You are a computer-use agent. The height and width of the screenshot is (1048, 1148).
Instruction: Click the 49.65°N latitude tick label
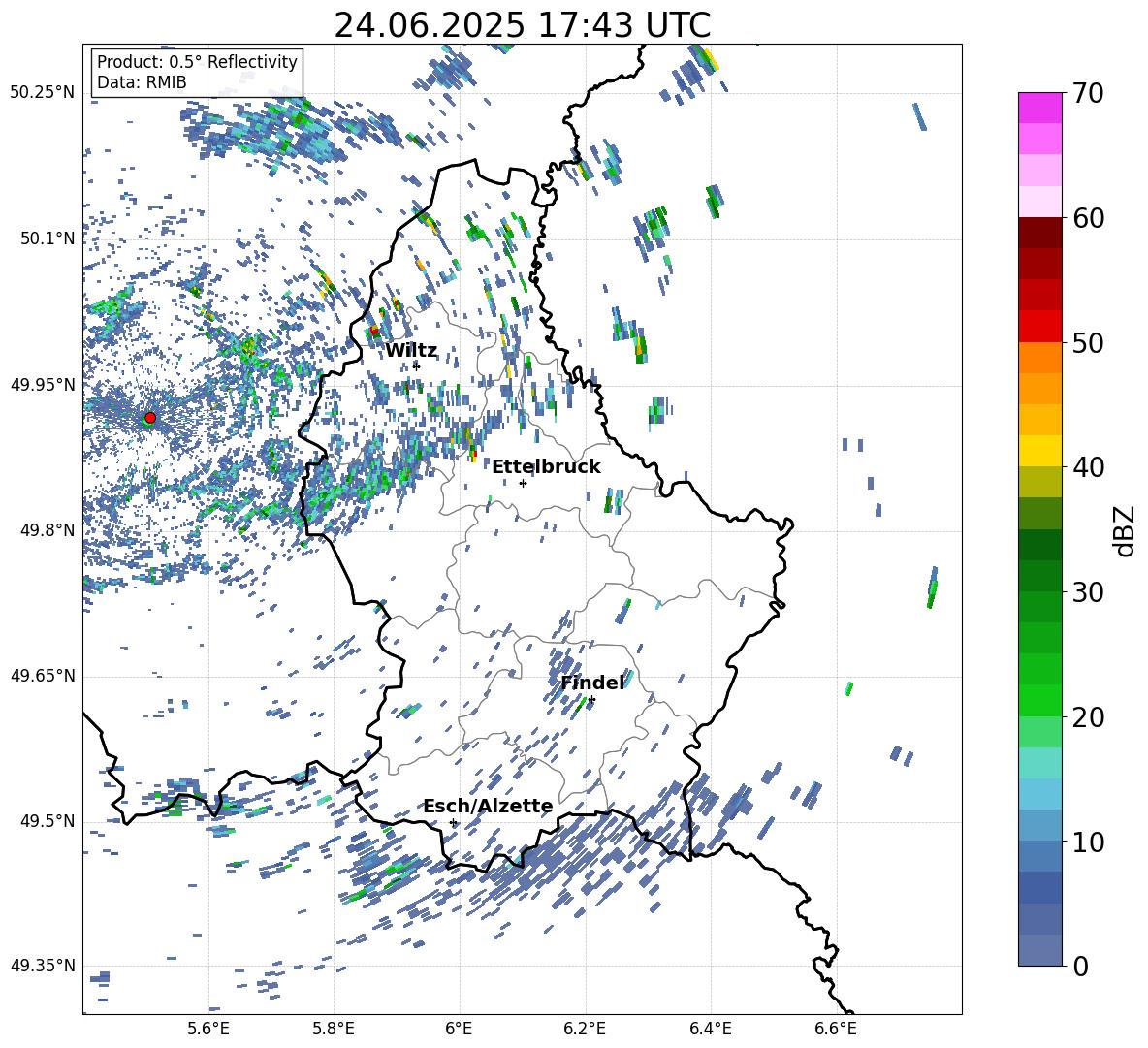click(x=43, y=676)
